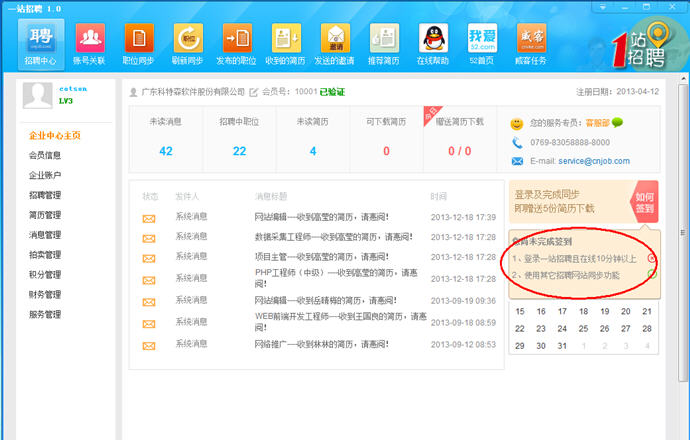Open message 网站编辑—收到富莹的简历
Viewport: 690px width, 440px height.
322,217
